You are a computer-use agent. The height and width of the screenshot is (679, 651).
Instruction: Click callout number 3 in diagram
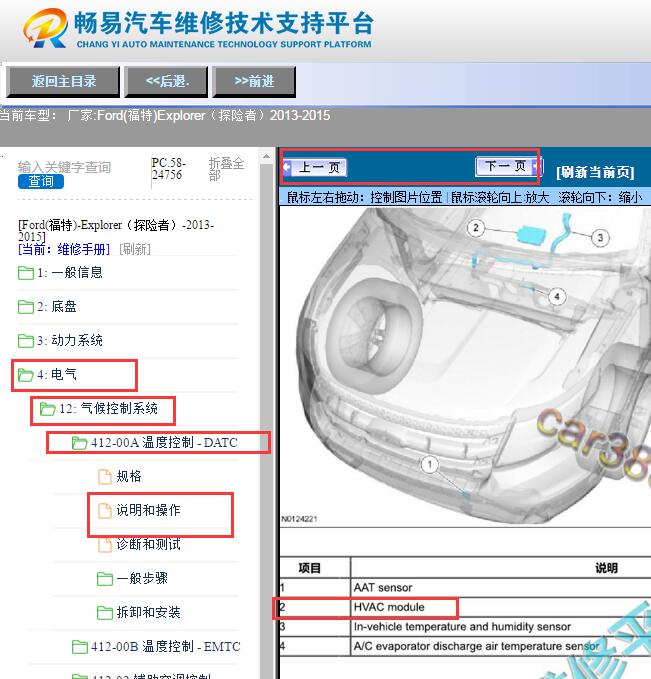click(600, 237)
